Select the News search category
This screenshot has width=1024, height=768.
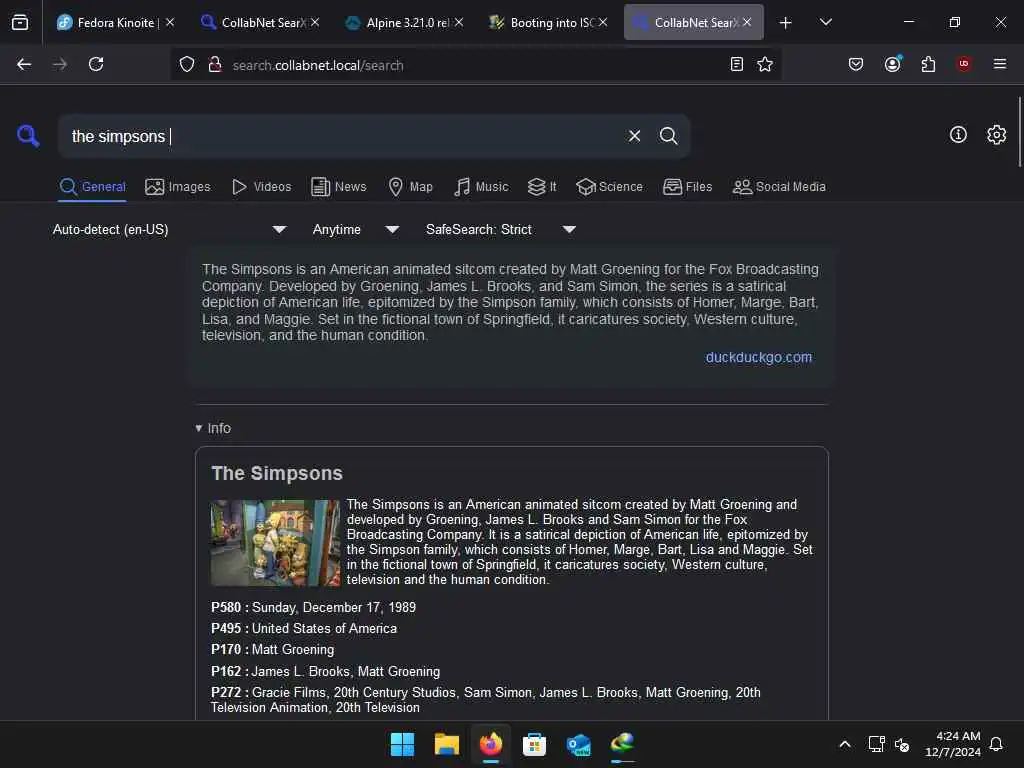pyautogui.click(x=339, y=187)
